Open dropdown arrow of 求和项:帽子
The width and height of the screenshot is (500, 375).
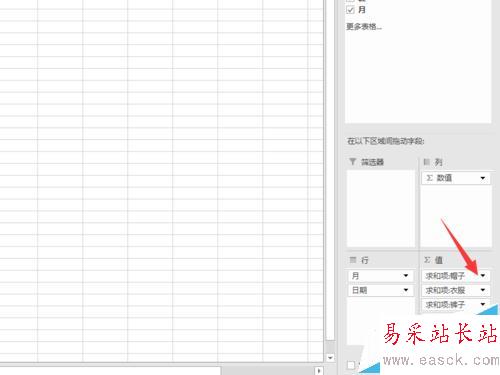coord(483,276)
